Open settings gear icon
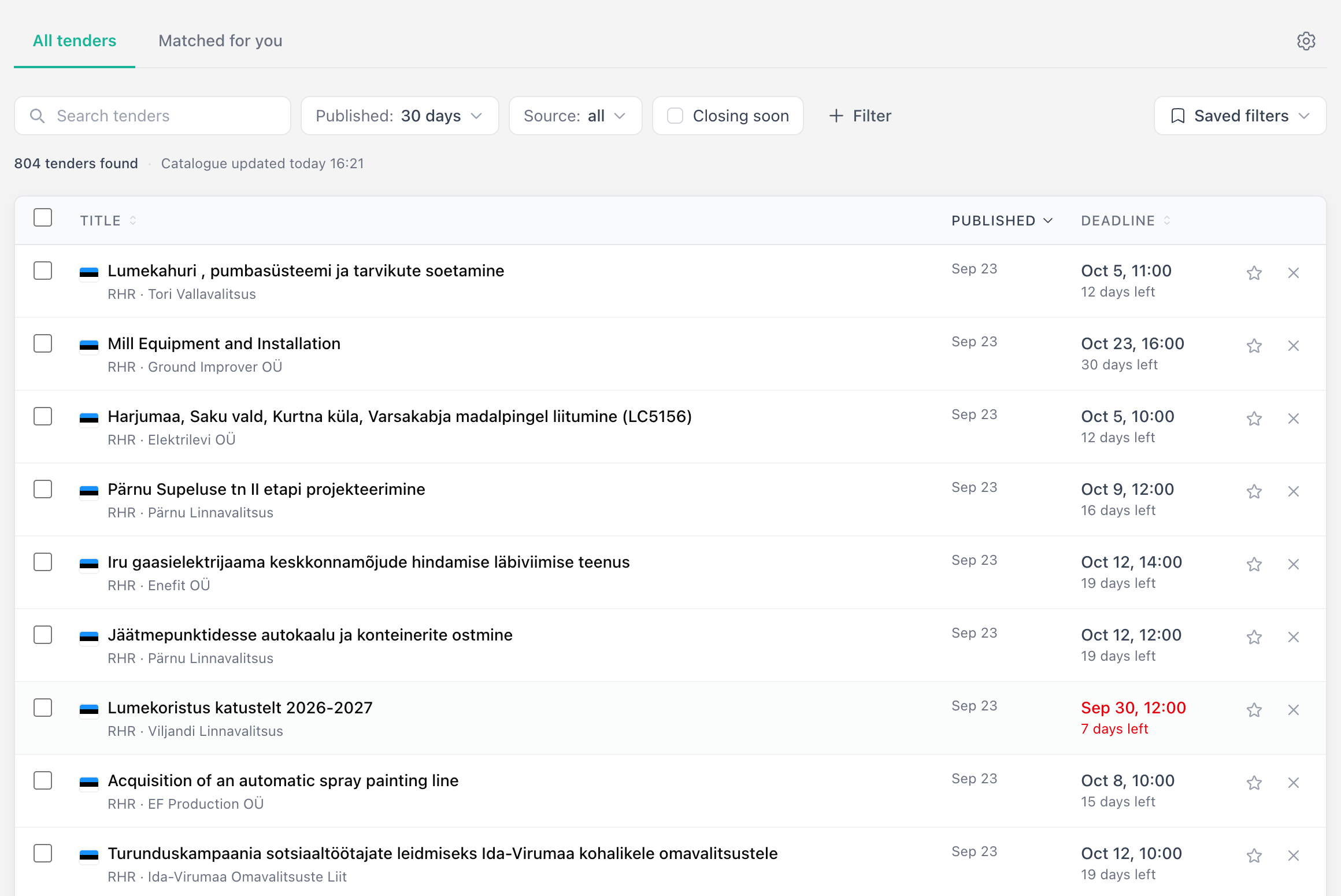This screenshot has width=1341, height=896. 1306,41
